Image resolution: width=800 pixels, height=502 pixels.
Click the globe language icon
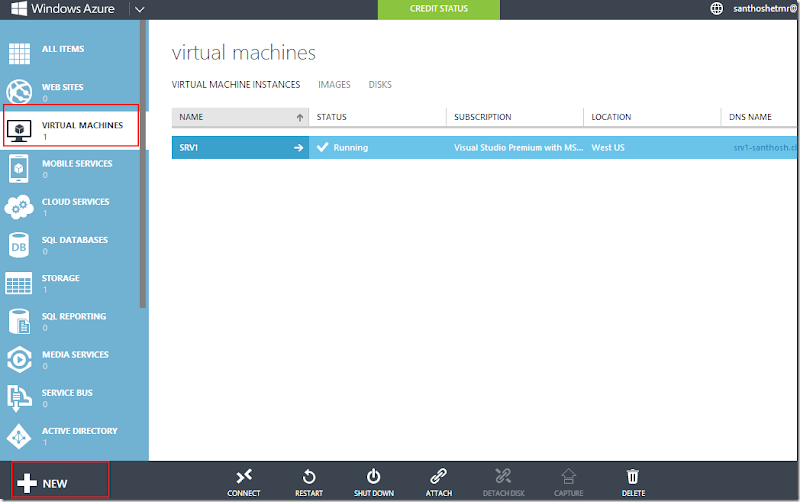717,8
